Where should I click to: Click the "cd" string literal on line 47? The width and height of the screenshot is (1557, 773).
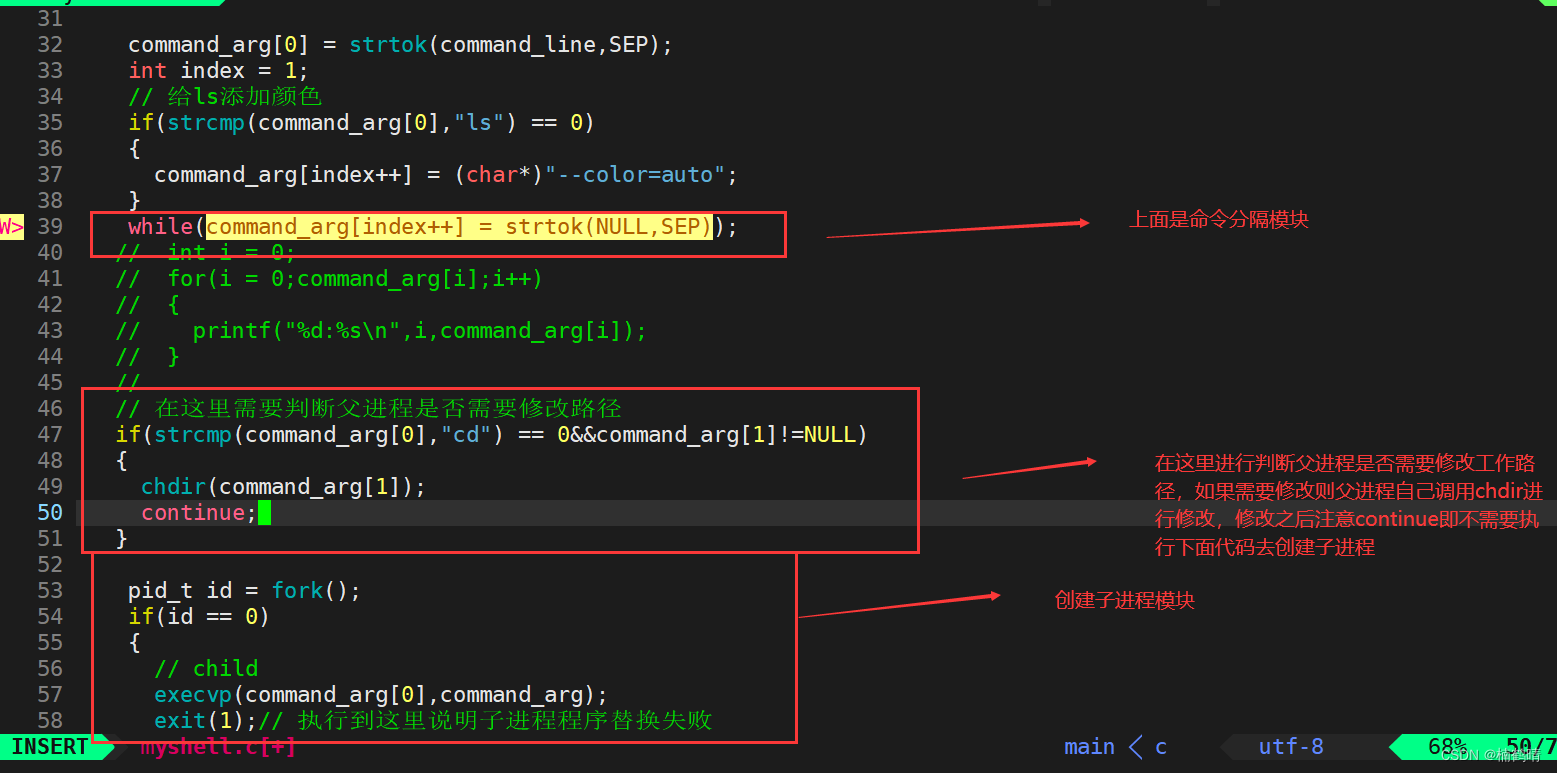click(x=466, y=435)
